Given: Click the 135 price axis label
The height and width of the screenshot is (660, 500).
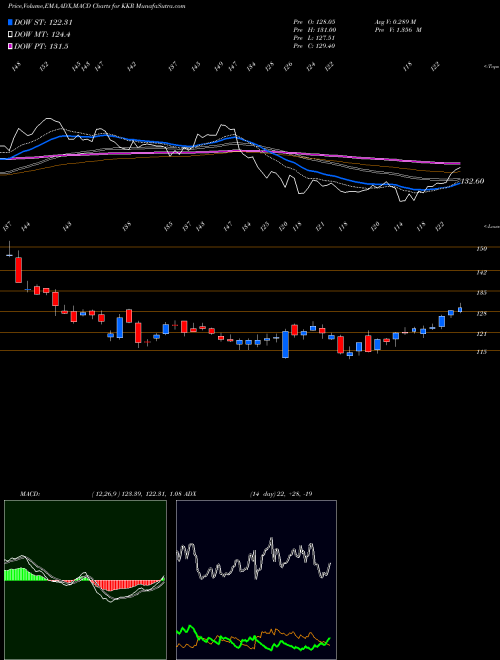Looking at the screenshot, I should point(481,293).
